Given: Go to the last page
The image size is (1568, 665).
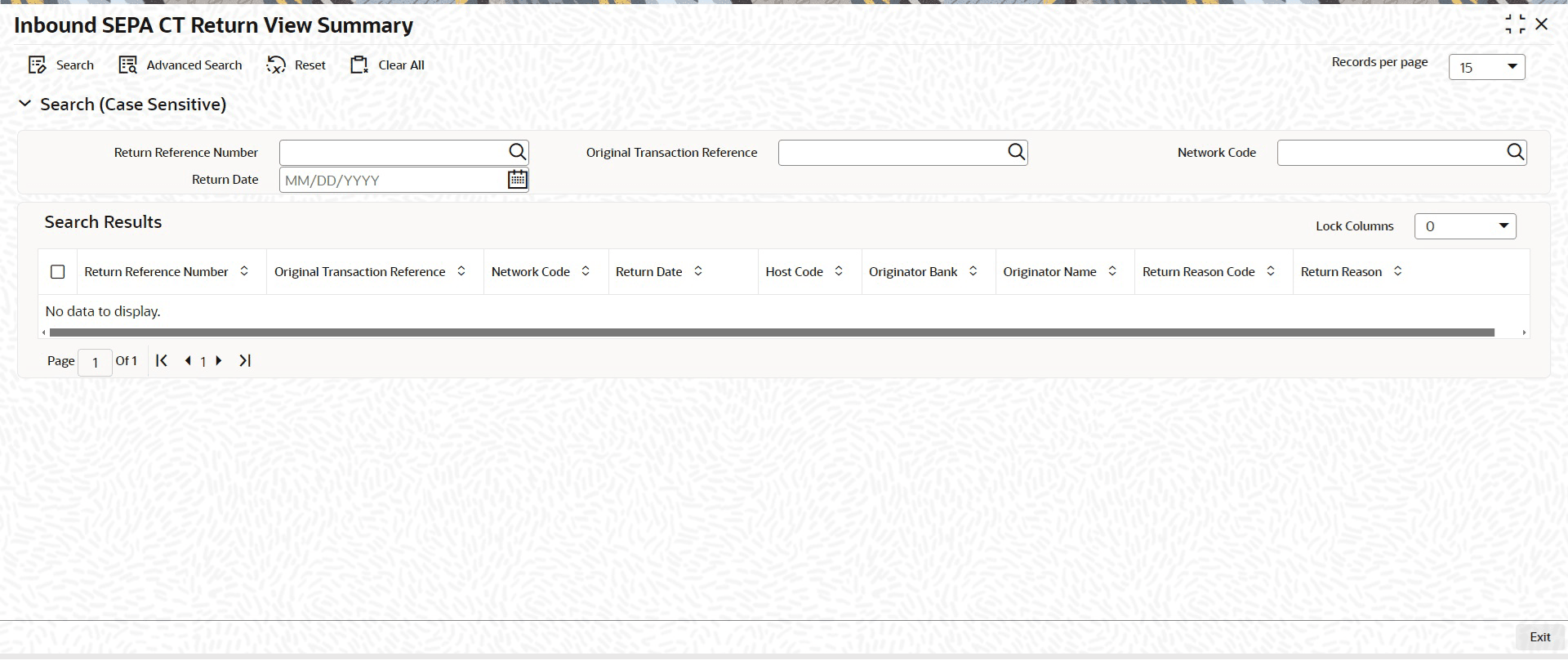Looking at the screenshot, I should click(245, 360).
